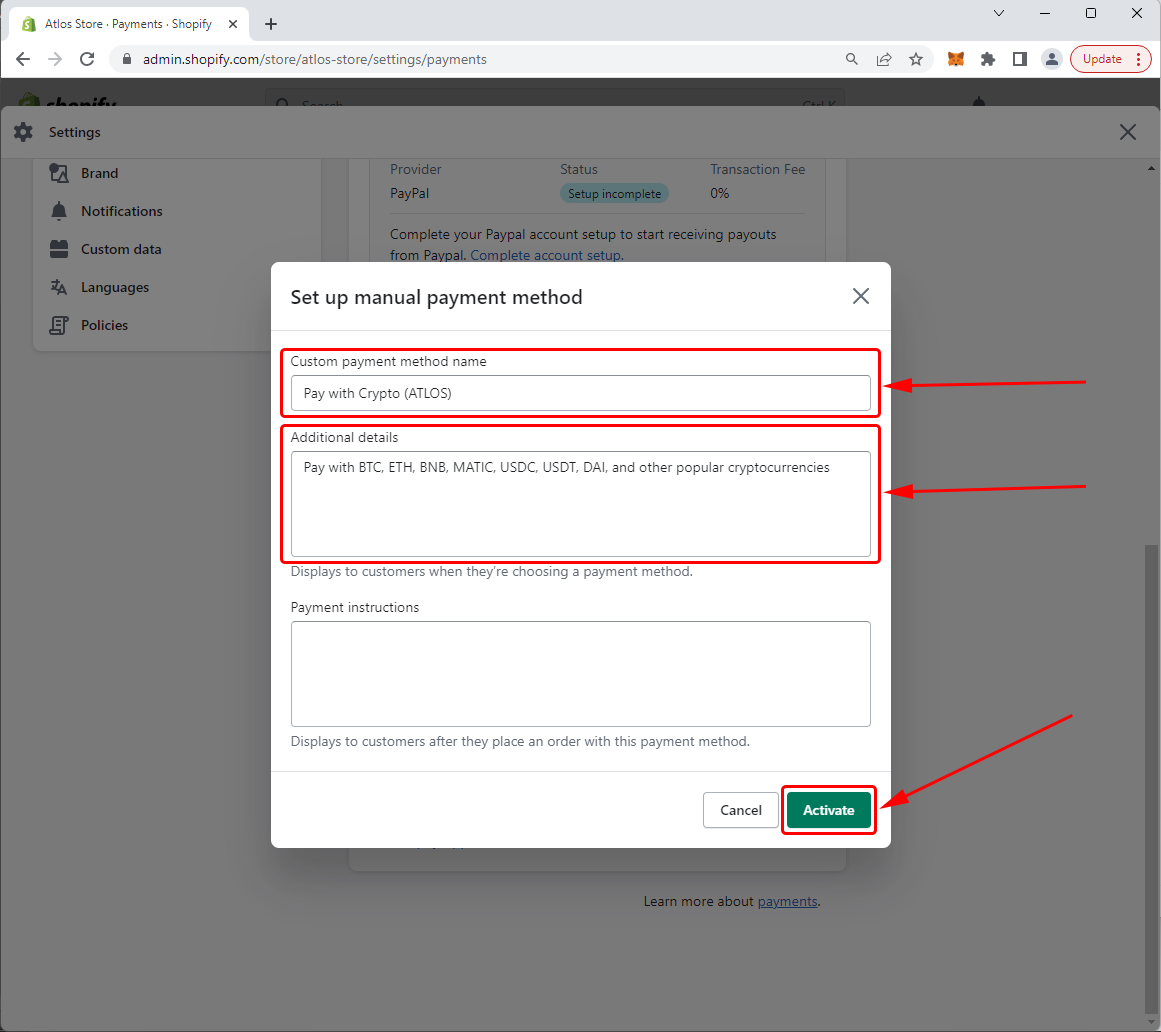This screenshot has height=1032, width=1161.
Task: Toggle the browser side panel icon
Action: point(1020,59)
